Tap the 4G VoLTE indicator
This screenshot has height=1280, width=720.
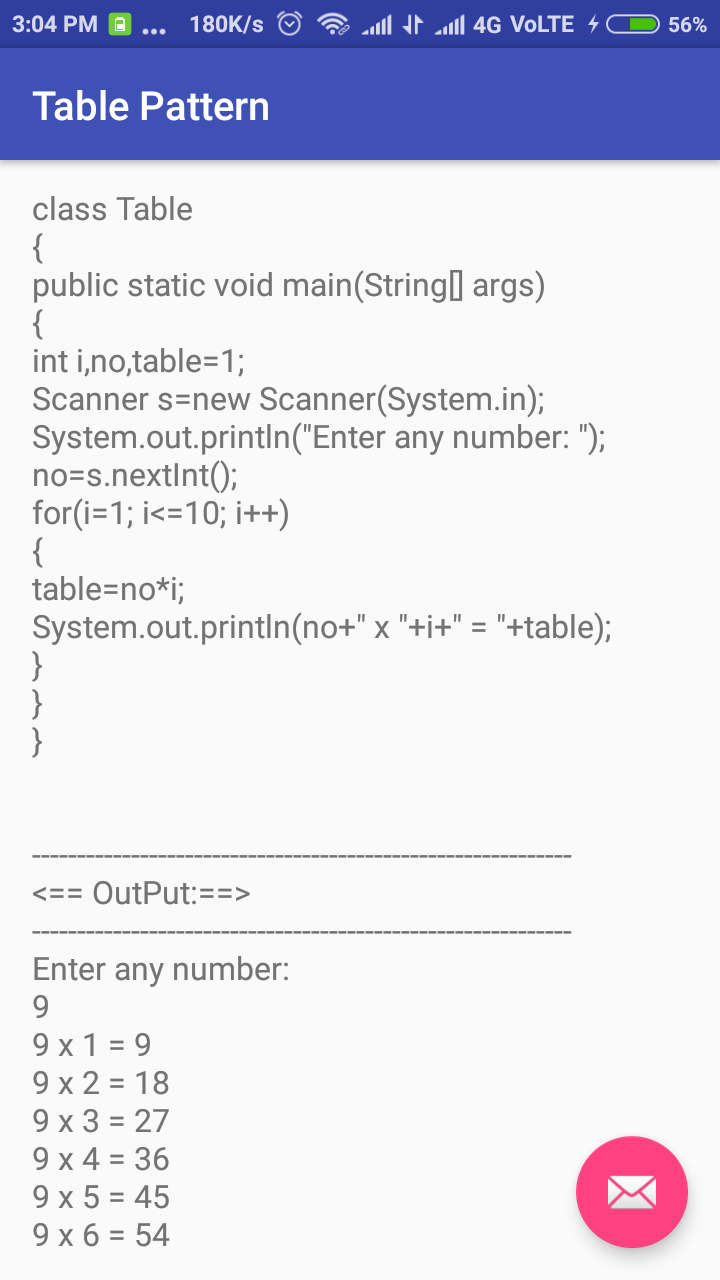click(x=516, y=23)
